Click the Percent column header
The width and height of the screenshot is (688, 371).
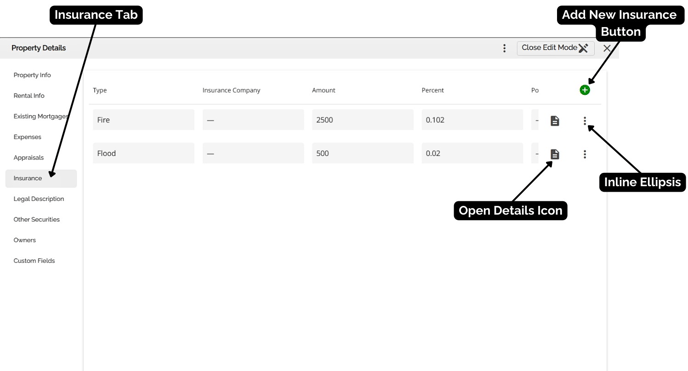pyautogui.click(x=433, y=90)
